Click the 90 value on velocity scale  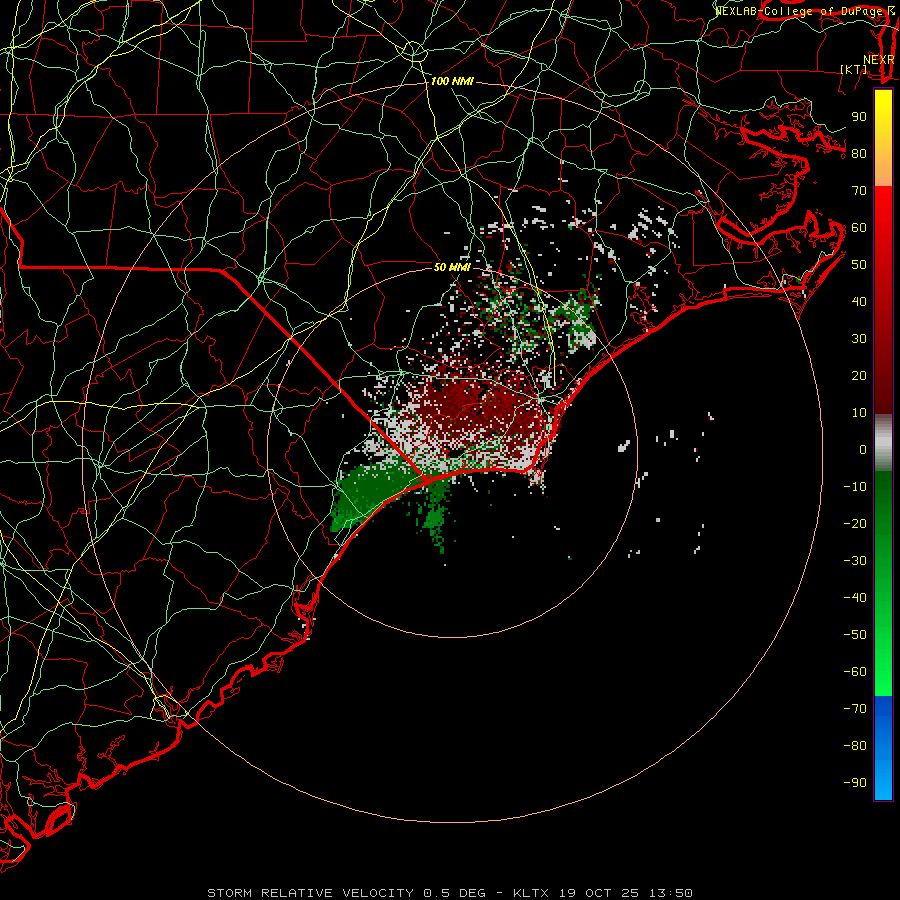tap(859, 117)
